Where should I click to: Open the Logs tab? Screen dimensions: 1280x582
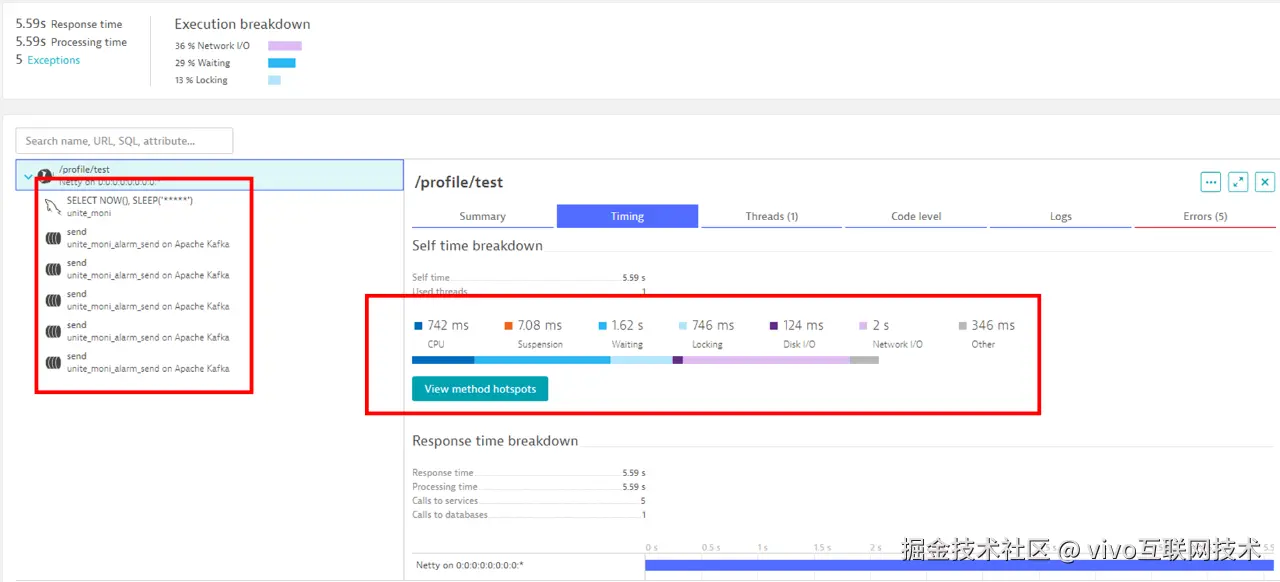point(1061,216)
